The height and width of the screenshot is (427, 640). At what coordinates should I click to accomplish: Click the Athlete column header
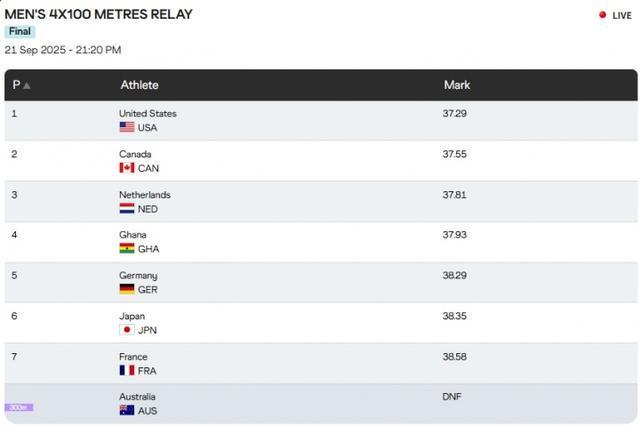tap(139, 85)
